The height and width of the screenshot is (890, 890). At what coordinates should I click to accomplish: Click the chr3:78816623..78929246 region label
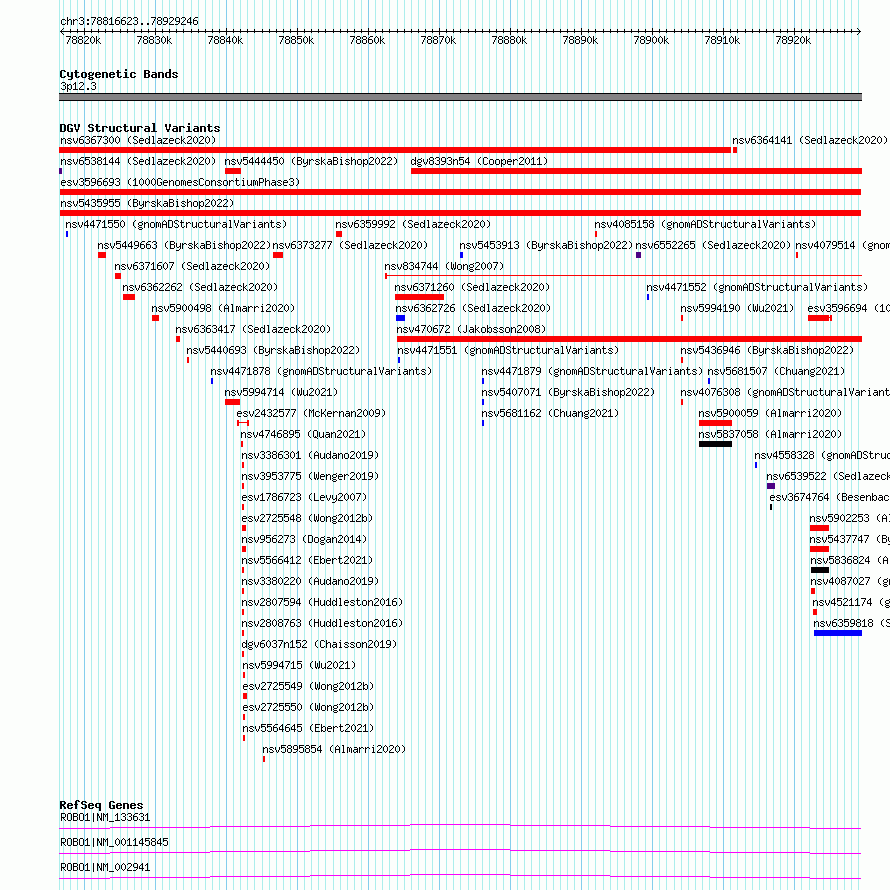point(129,21)
